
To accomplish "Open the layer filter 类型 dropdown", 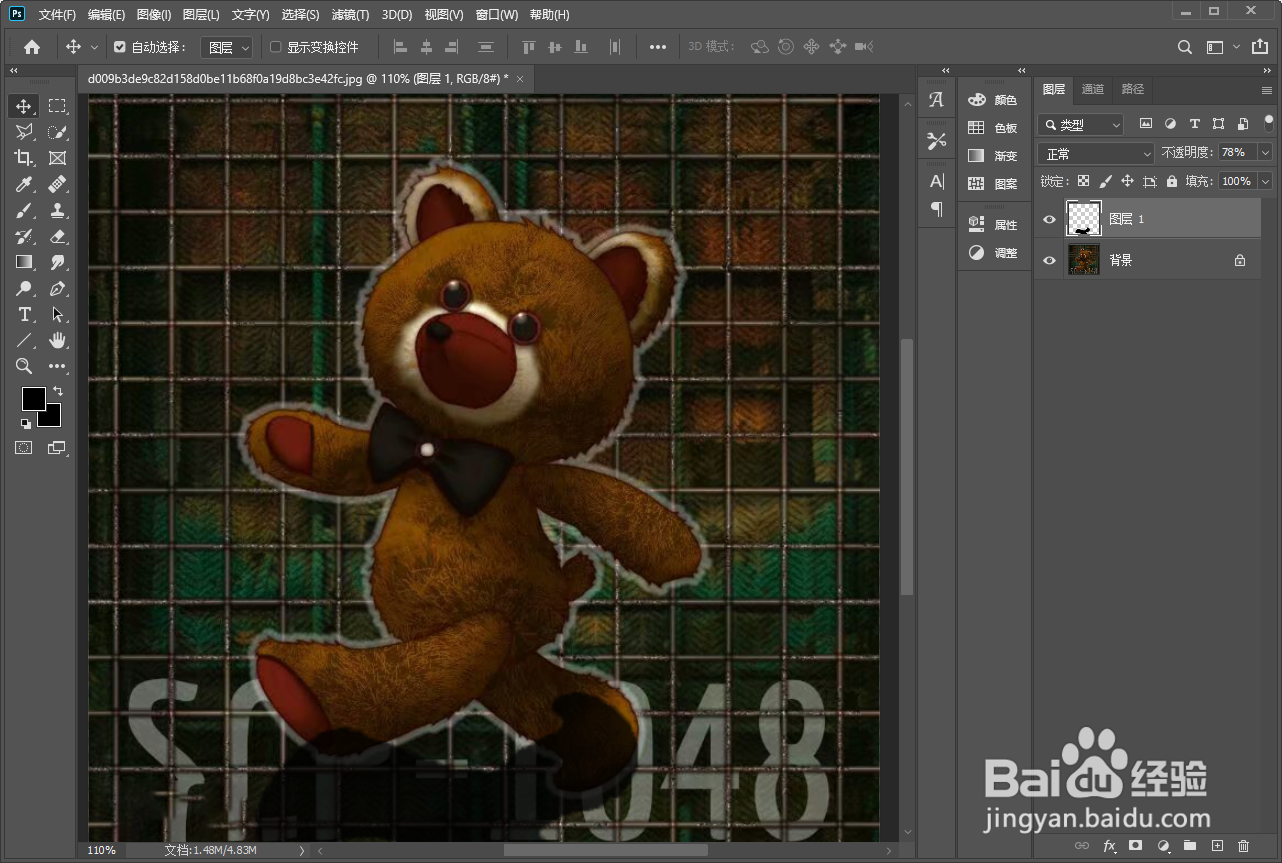I will (x=1081, y=124).
